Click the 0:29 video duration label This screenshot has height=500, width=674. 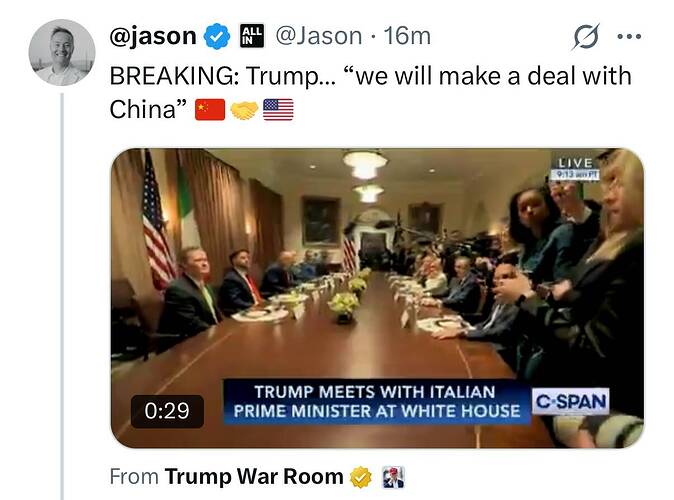tap(167, 411)
